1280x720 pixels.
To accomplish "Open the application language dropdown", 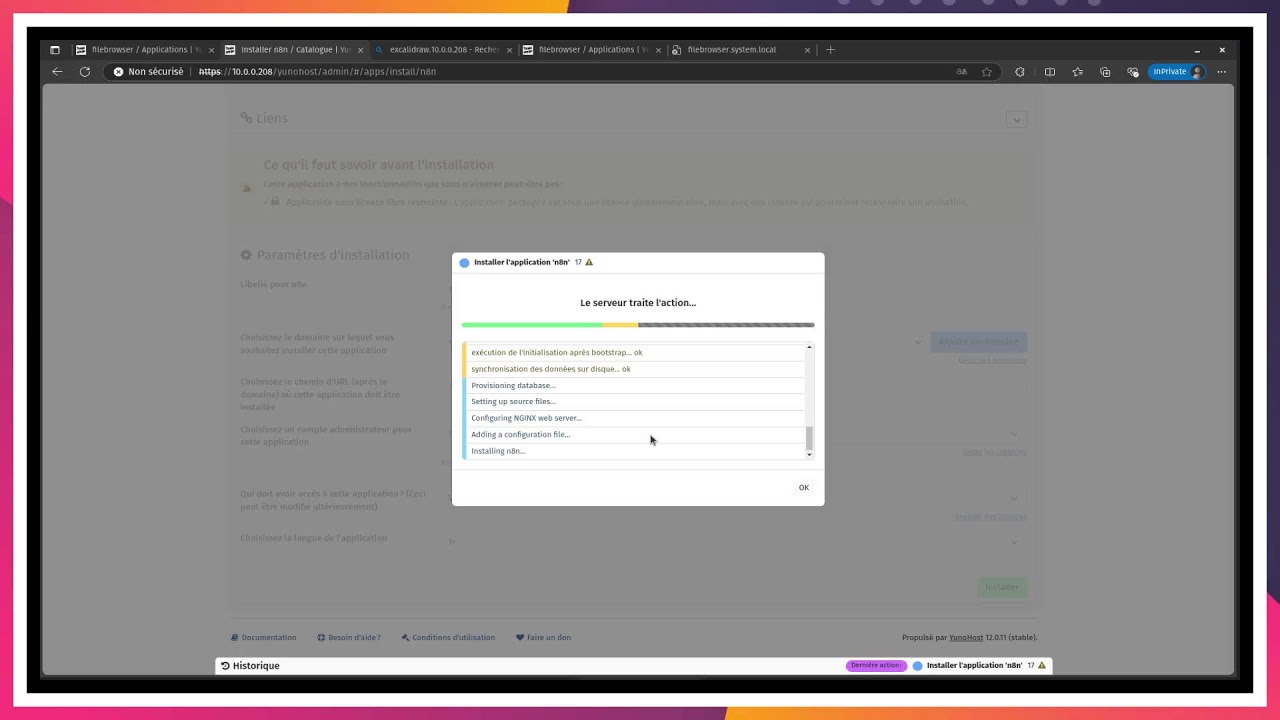I will point(1014,542).
